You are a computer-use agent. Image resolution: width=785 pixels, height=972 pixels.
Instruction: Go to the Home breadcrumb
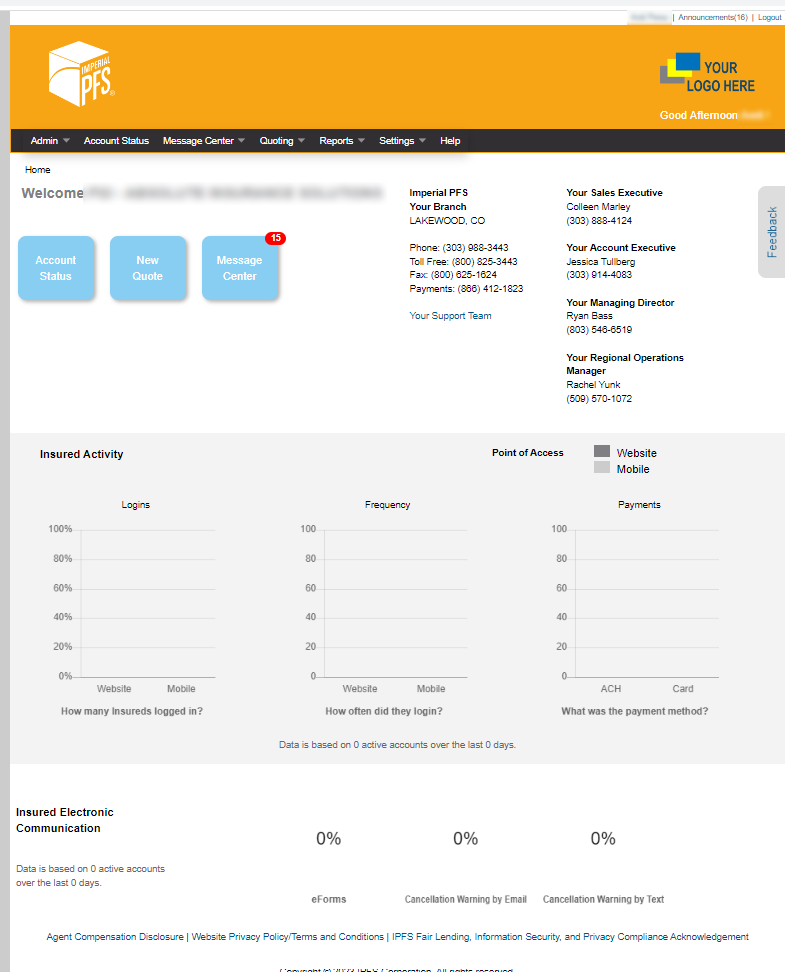38,170
